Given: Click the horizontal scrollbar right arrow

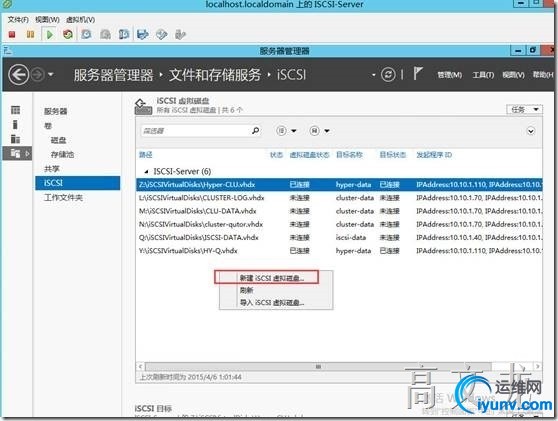Looking at the screenshot, I should click(538, 366).
